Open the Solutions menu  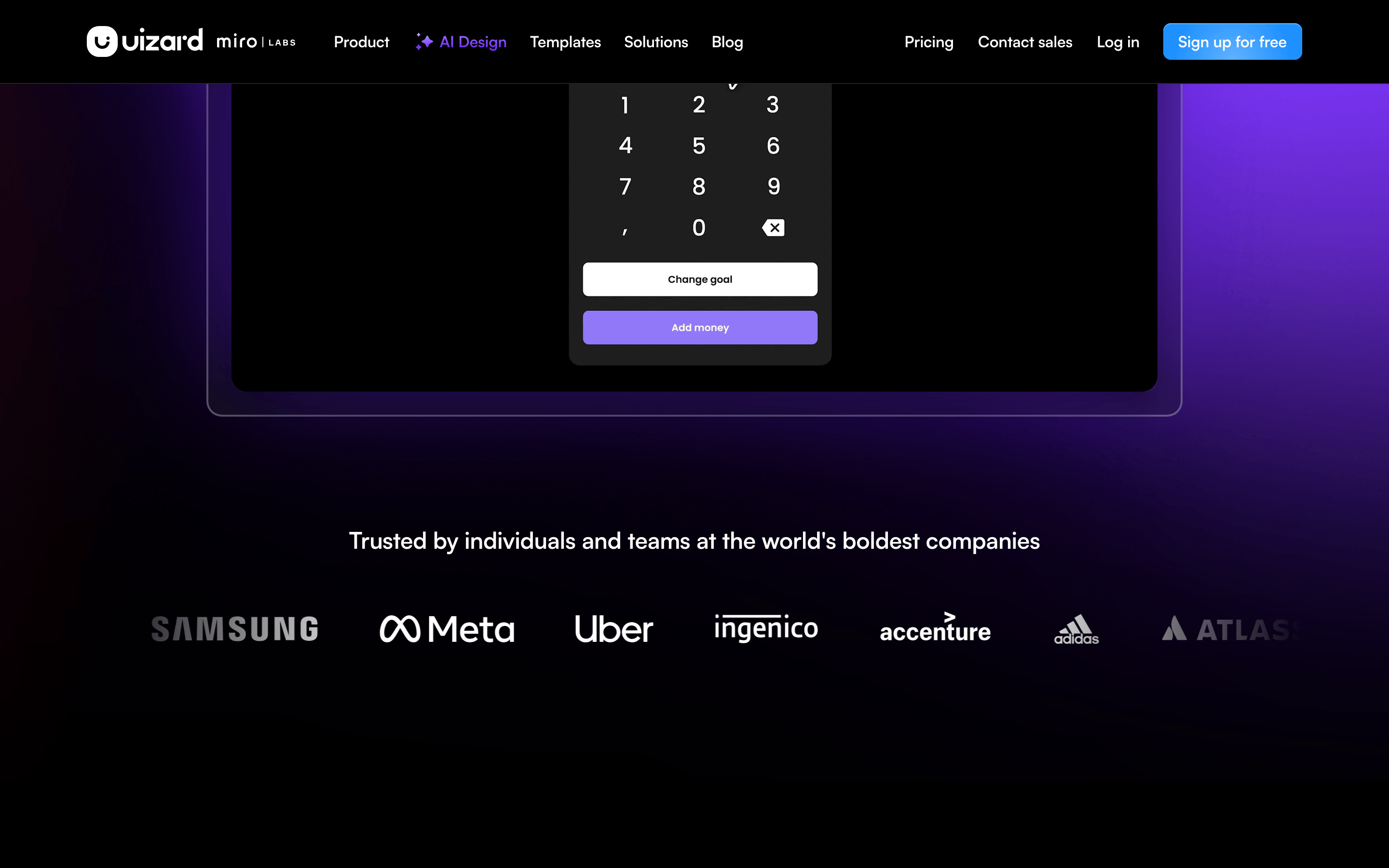656,42
